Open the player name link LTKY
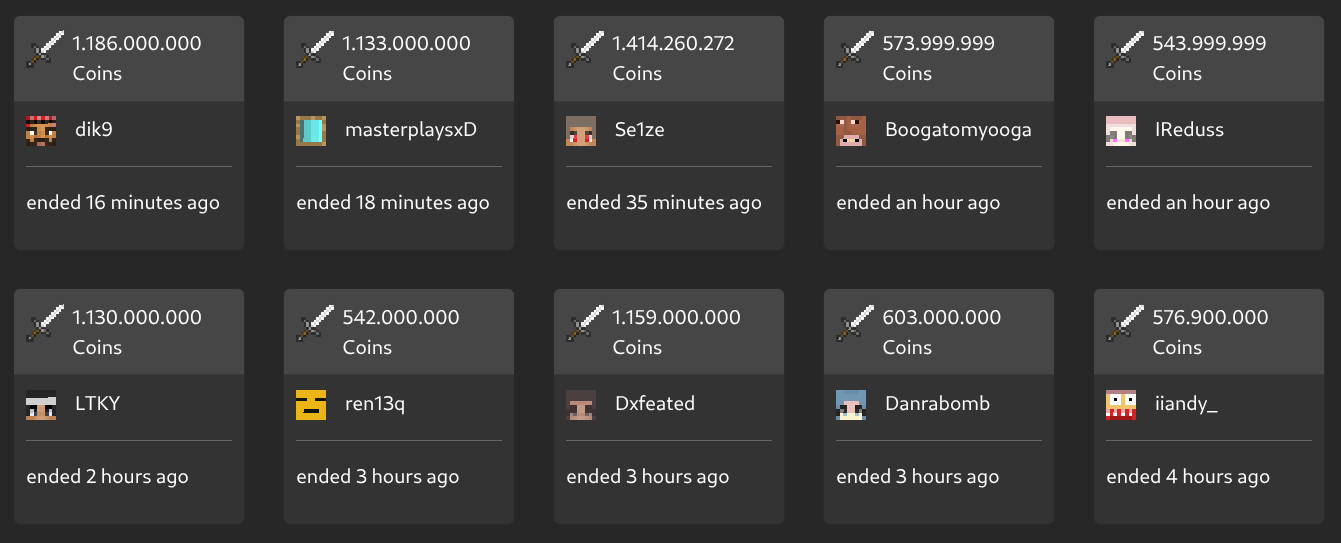 click(x=97, y=404)
